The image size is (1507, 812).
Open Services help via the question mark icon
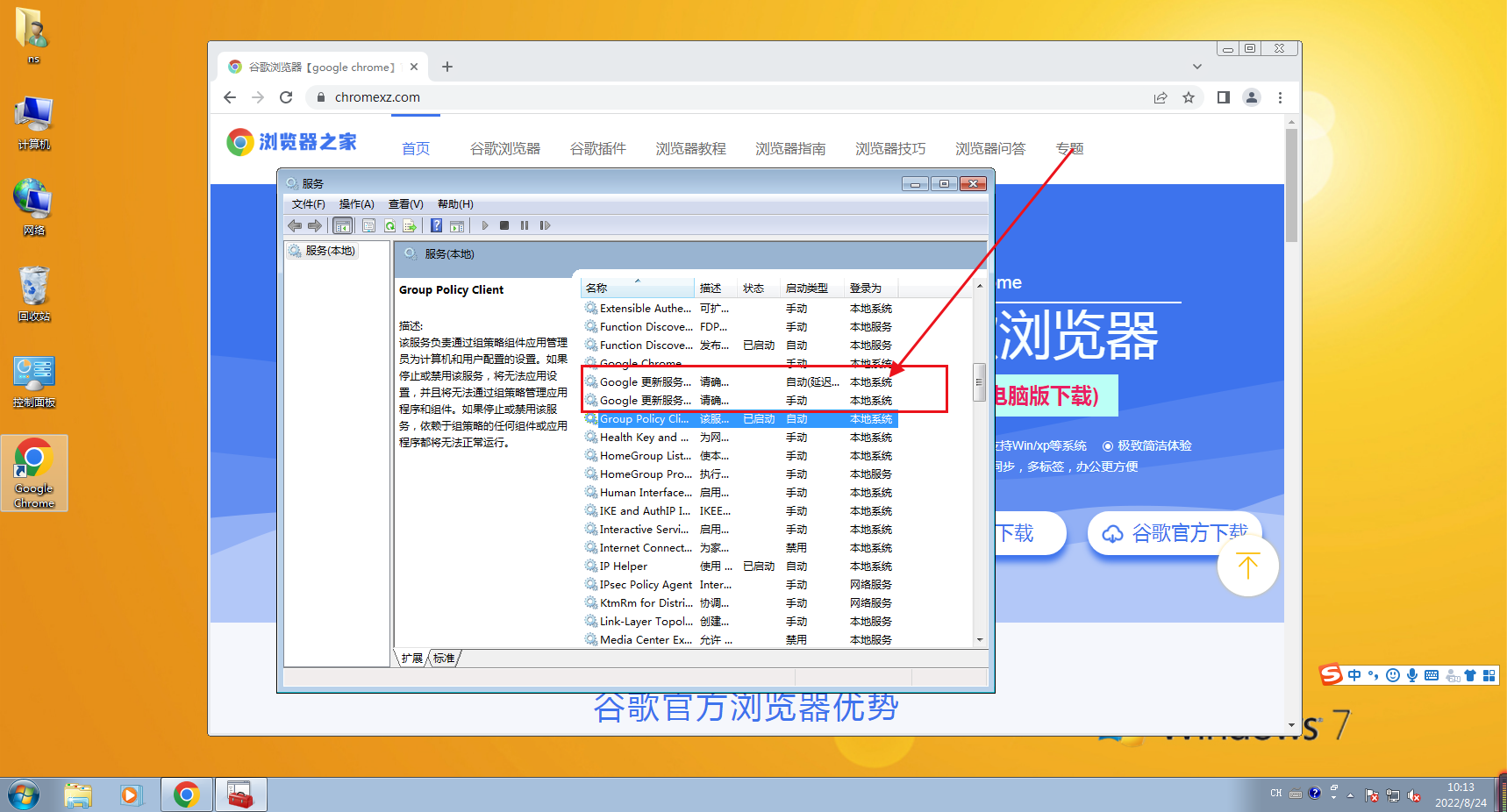[436, 225]
